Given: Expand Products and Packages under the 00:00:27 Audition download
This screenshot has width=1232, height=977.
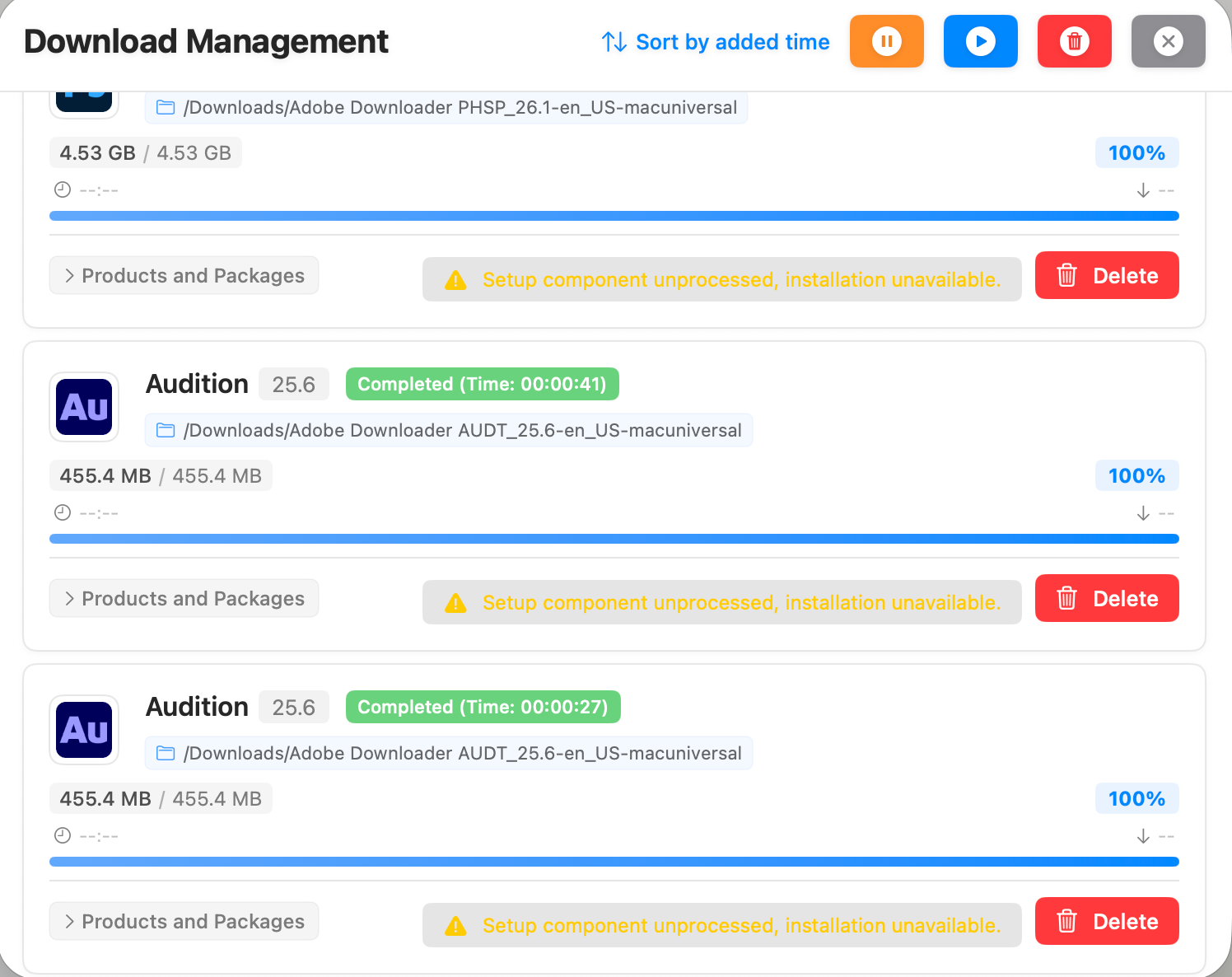Looking at the screenshot, I should coord(184,922).
